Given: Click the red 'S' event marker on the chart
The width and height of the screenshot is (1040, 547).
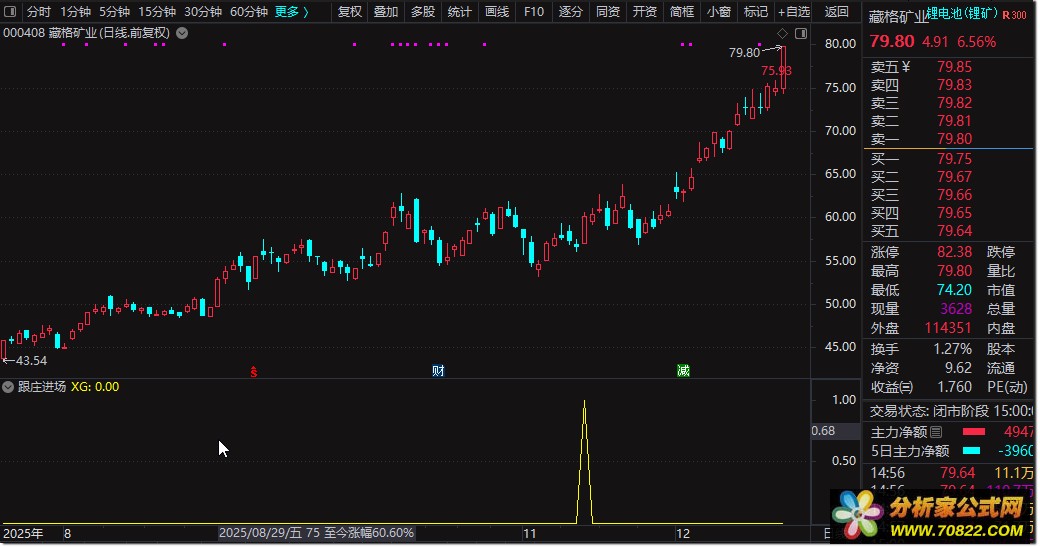Looking at the screenshot, I should click(x=254, y=371).
